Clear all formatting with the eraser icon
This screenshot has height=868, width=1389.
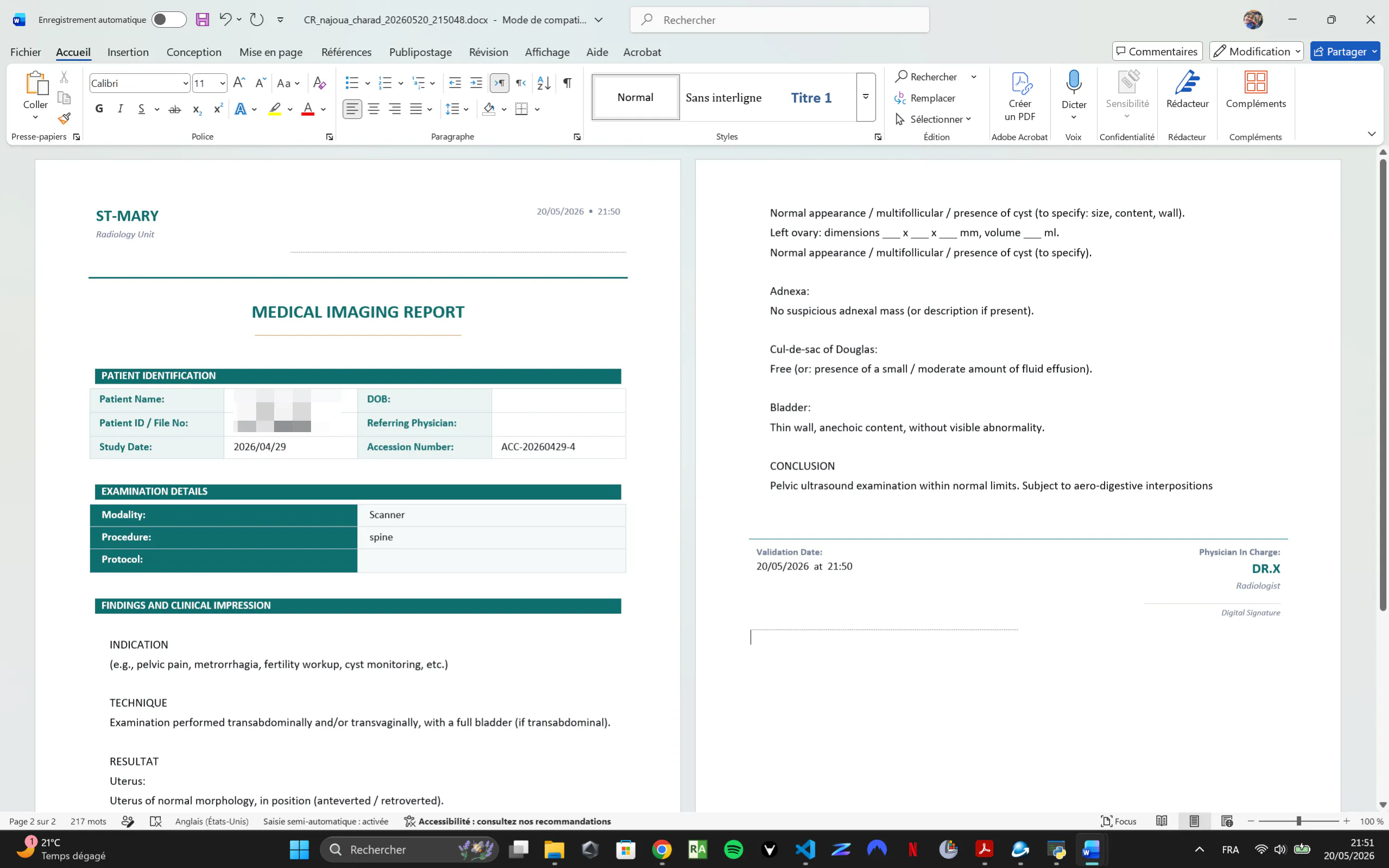point(320,83)
